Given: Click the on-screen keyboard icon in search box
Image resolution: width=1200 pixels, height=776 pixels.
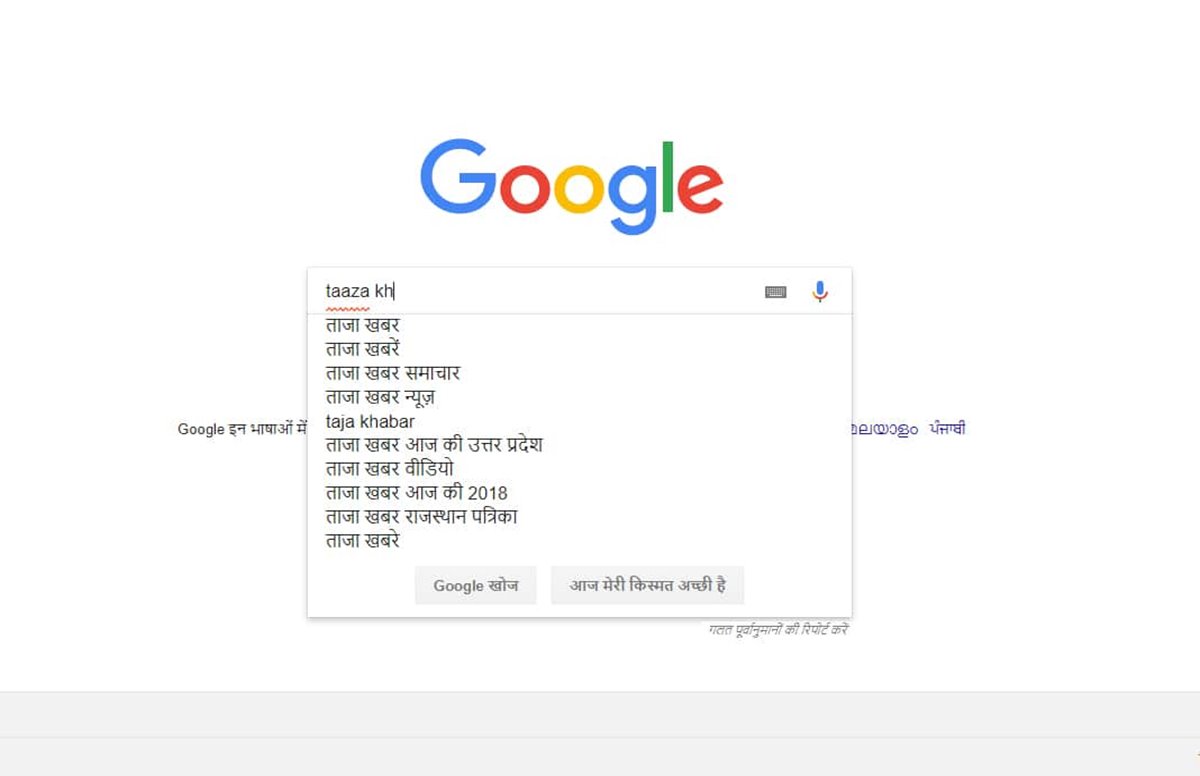Looking at the screenshot, I should pos(777,291).
